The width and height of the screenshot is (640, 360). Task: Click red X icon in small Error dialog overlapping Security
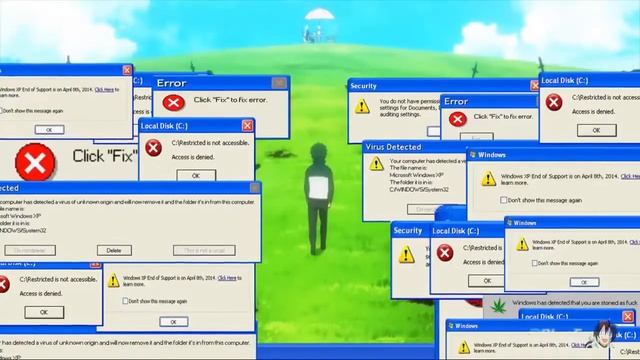click(458, 119)
